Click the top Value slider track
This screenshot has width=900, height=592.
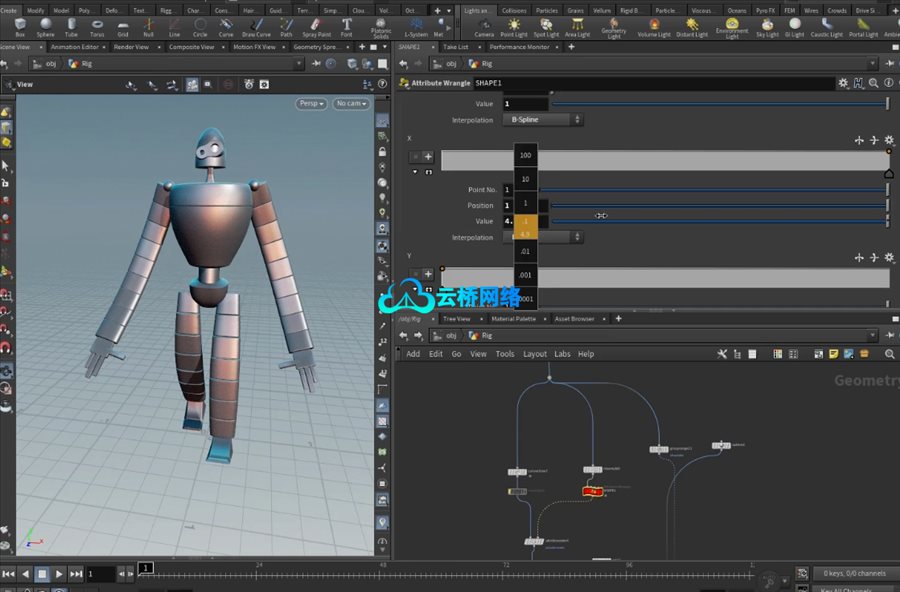coord(718,103)
